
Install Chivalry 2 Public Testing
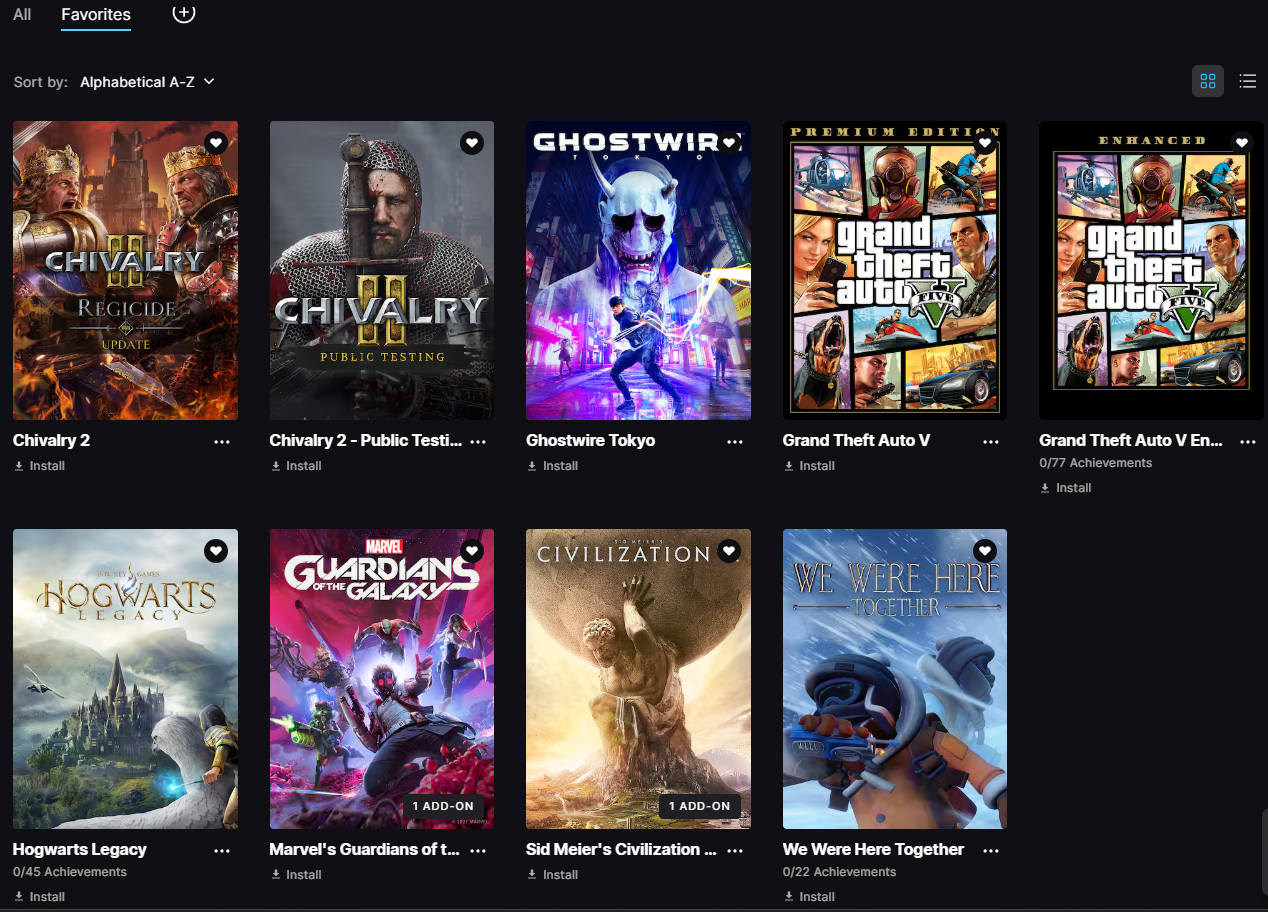[297, 466]
